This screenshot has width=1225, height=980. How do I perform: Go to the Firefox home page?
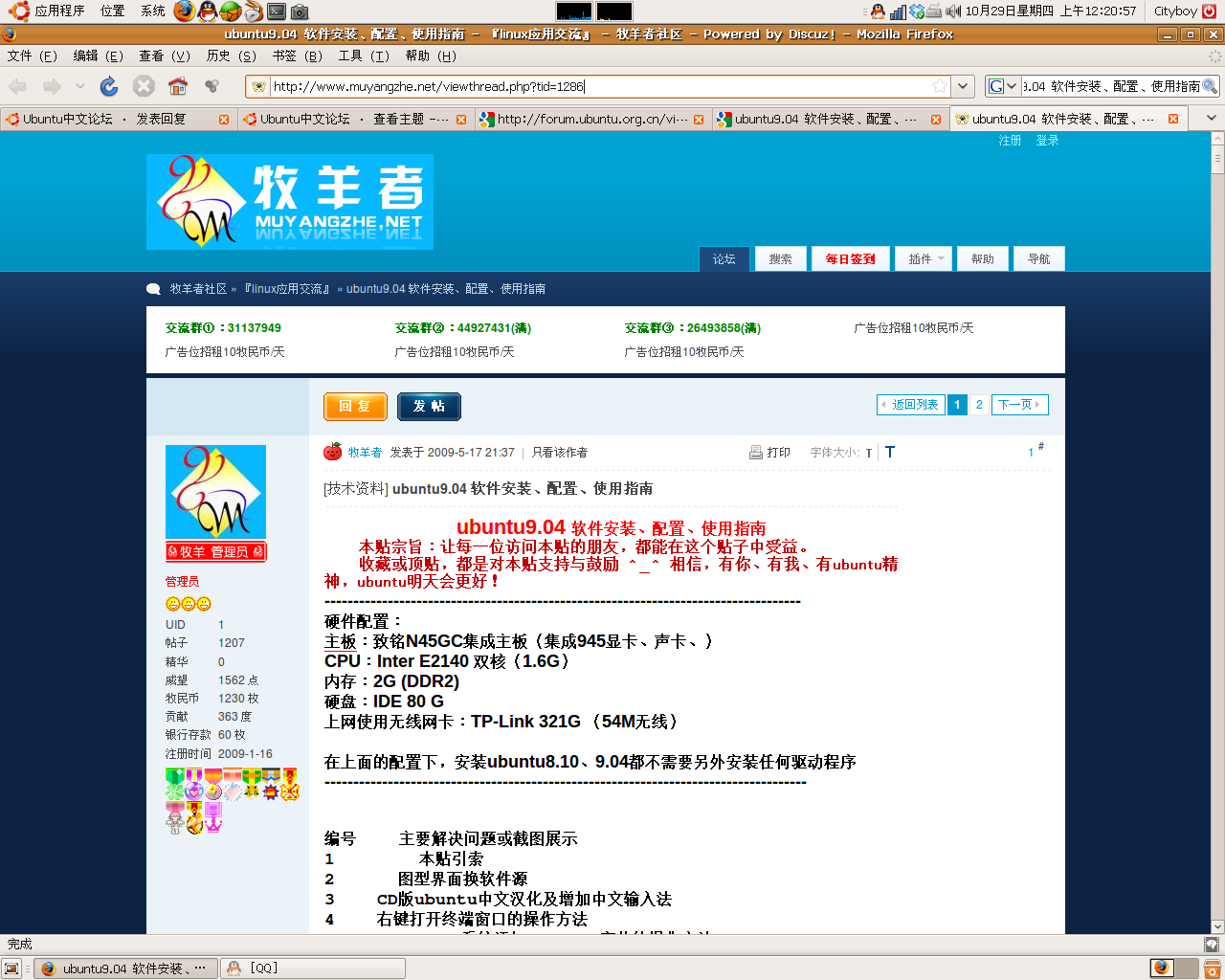tap(178, 87)
